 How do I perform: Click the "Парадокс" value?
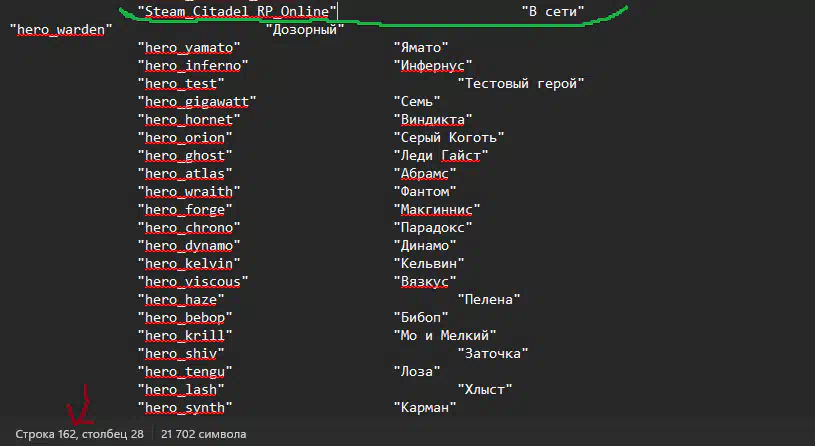tap(433, 228)
